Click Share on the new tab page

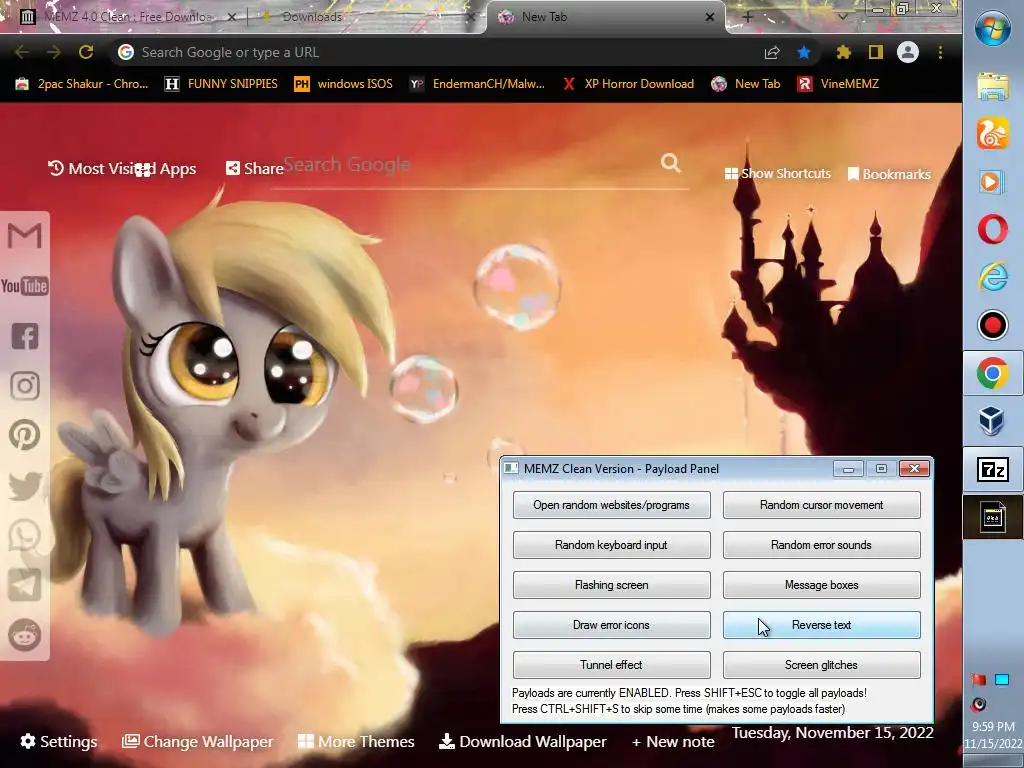tap(255, 168)
